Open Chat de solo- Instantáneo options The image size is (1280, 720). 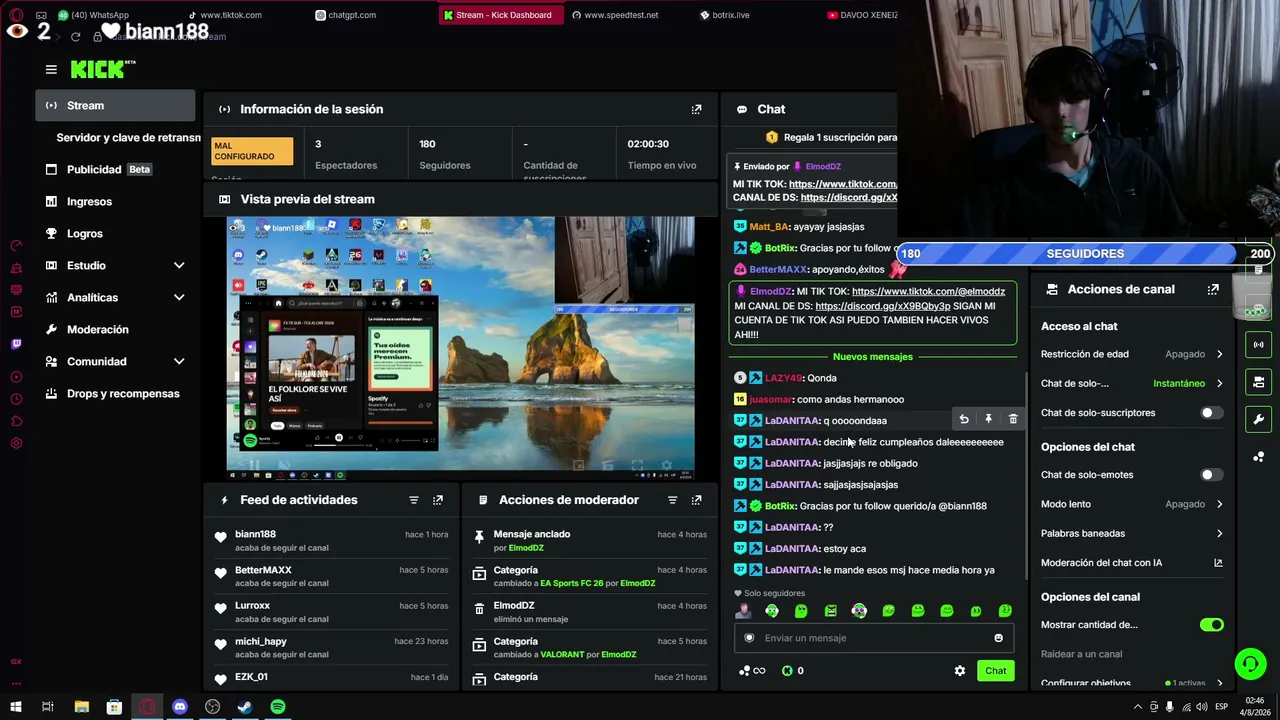click(1132, 383)
